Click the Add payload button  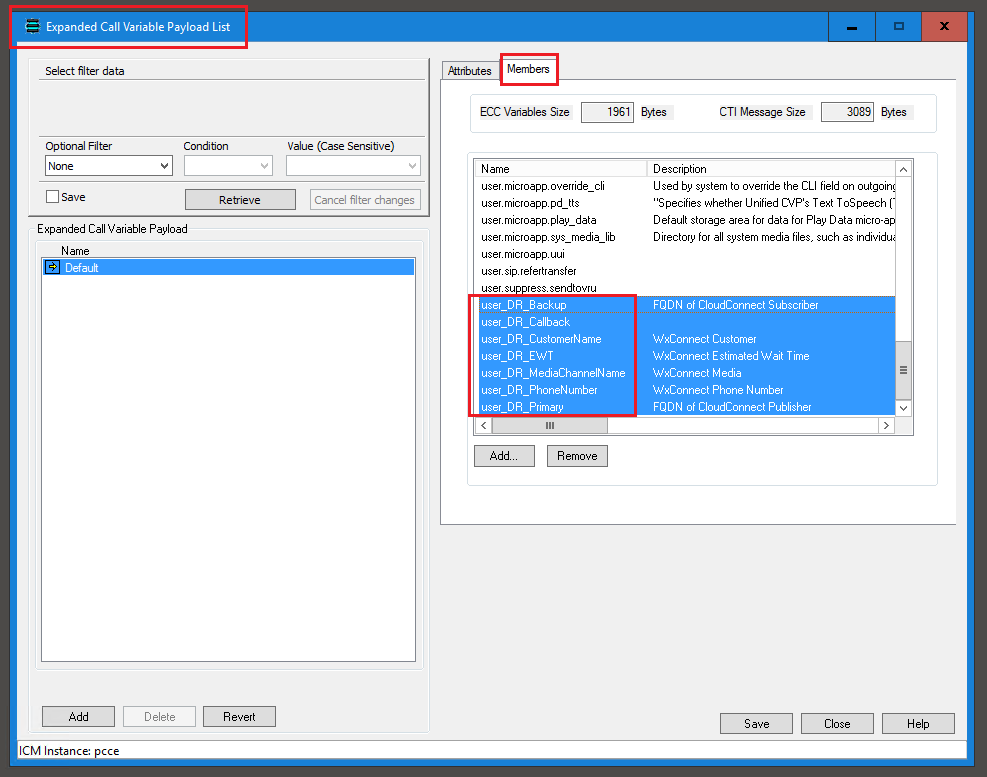coord(79,717)
